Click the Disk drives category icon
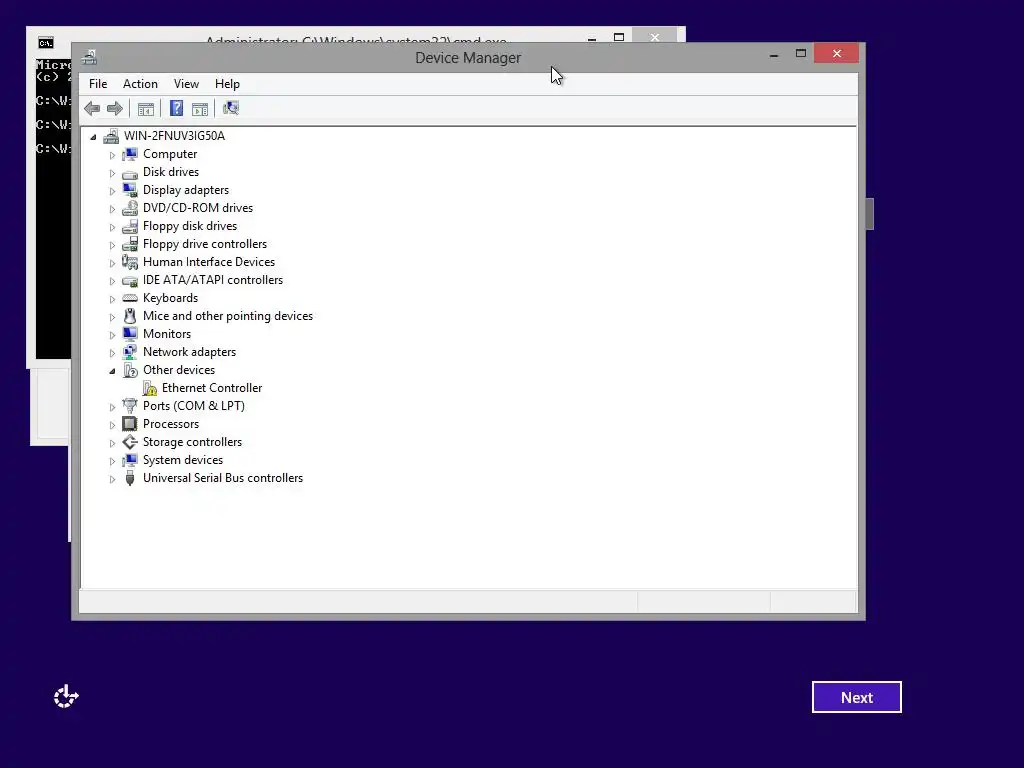This screenshot has width=1024, height=768. (130, 172)
